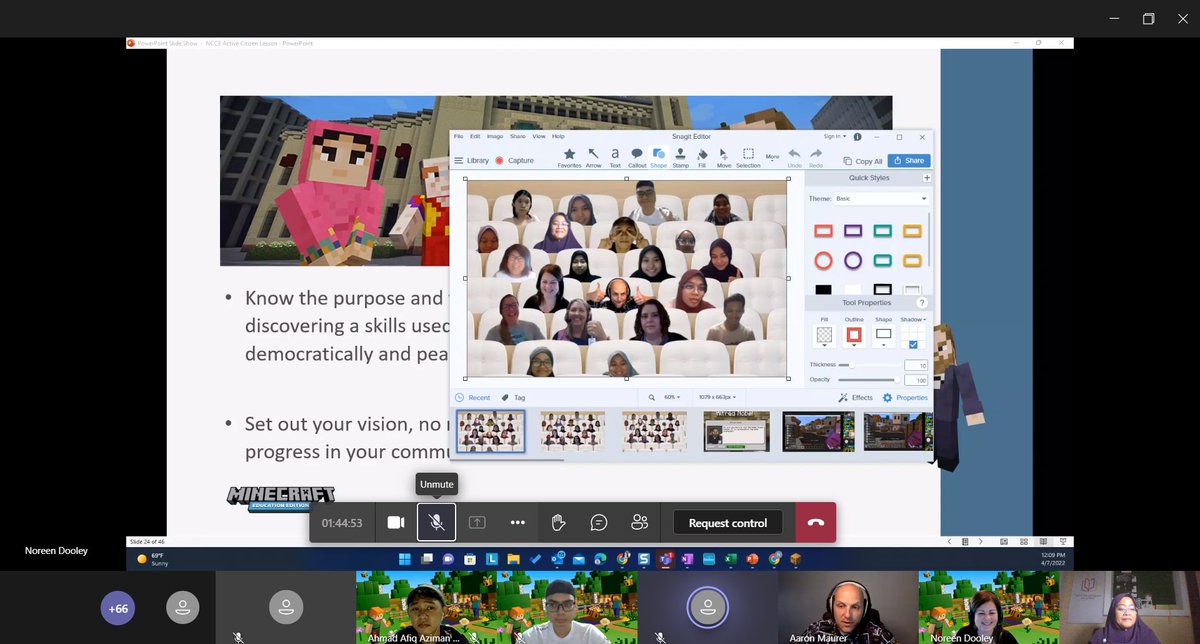Select the Callout tool in Snagit

click(x=637, y=157)
